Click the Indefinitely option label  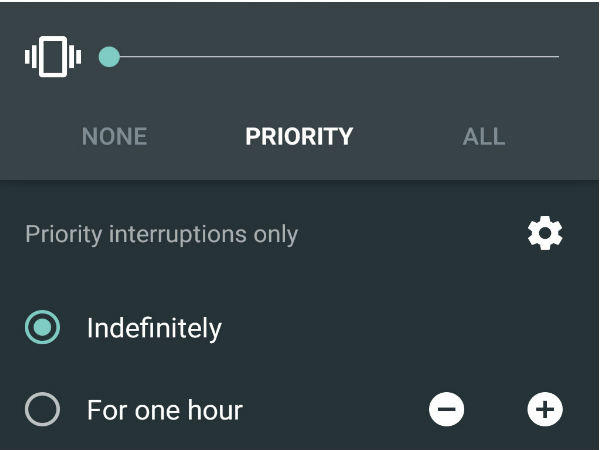(154, 328)
